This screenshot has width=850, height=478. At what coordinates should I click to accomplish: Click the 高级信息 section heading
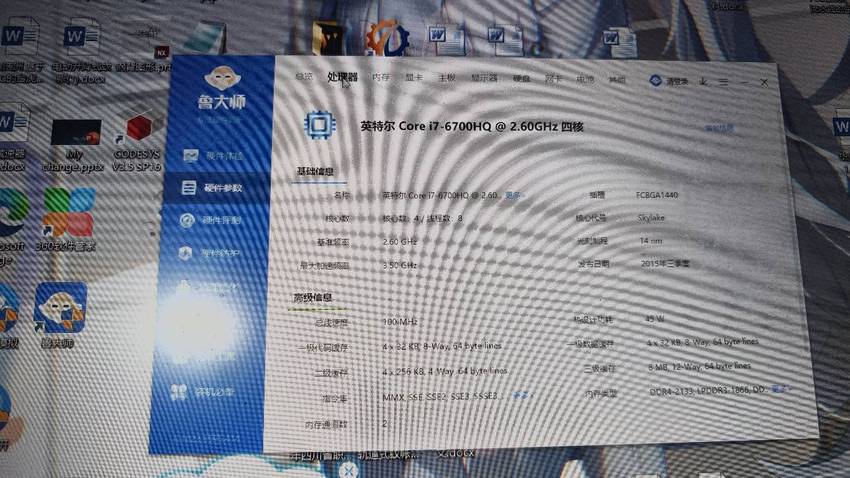313,298
